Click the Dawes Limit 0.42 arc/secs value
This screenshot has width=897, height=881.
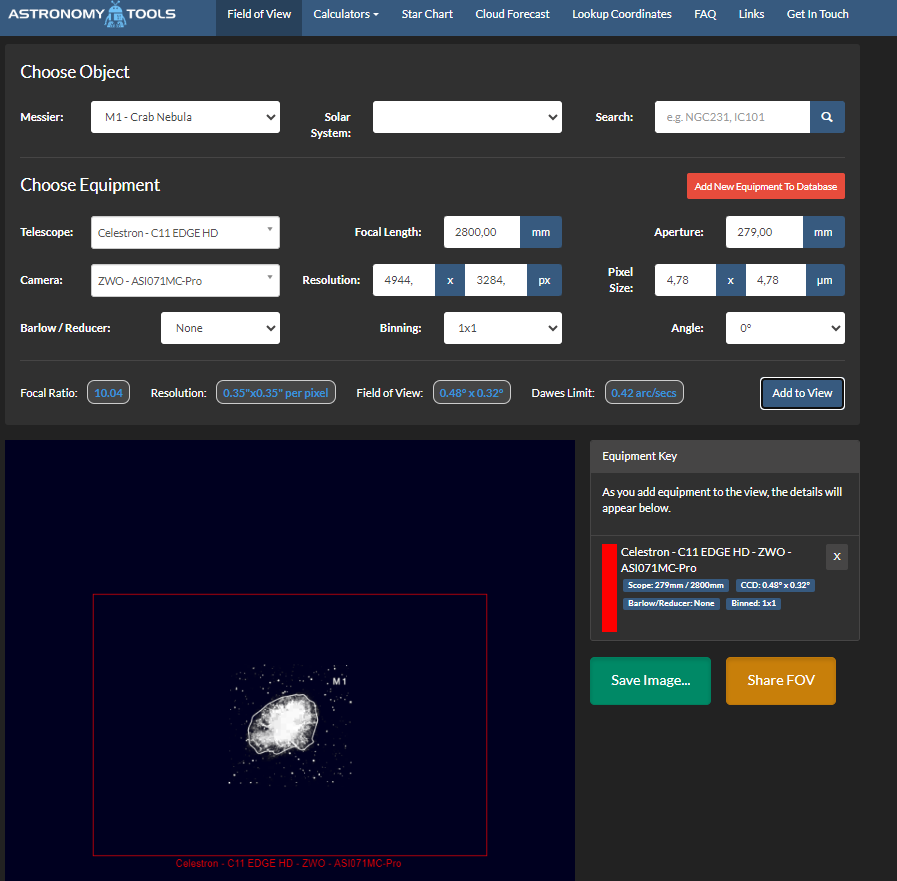(644, 393)
